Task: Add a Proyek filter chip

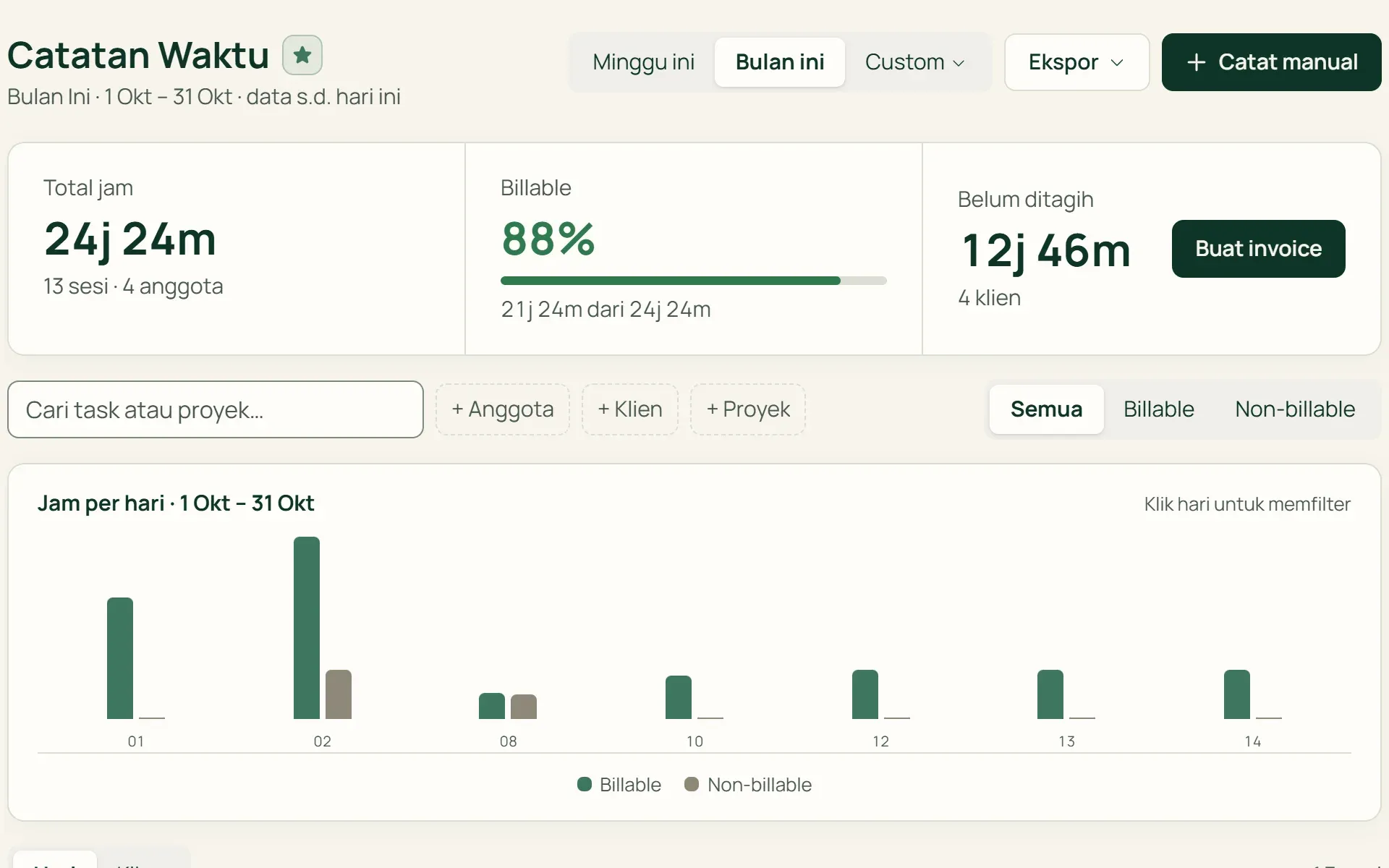Action: (748, 409)
